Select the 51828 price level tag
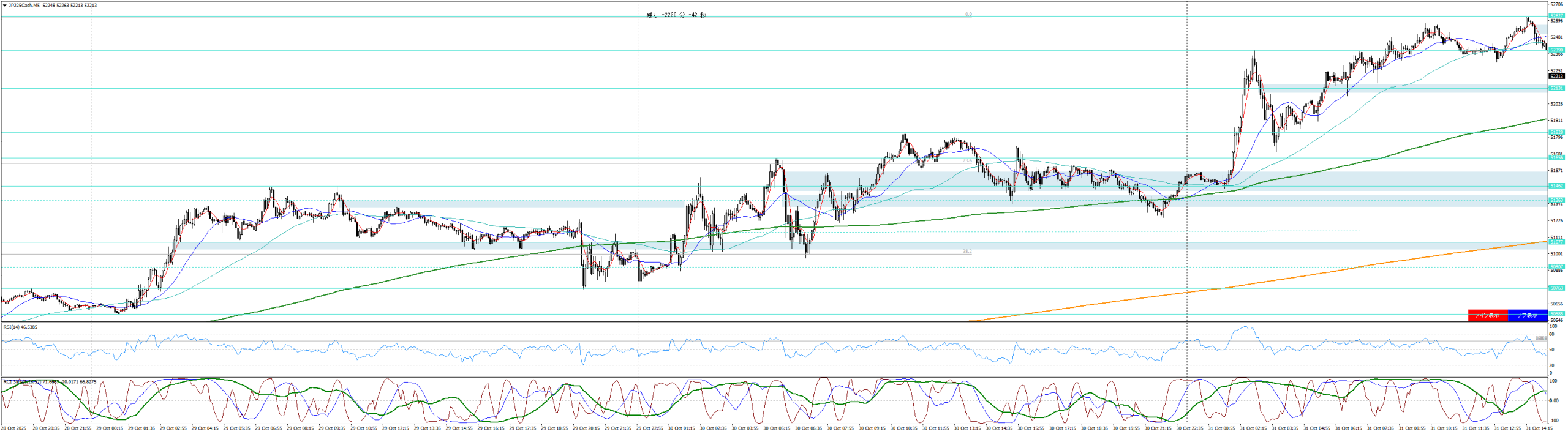1568x434 pixels. tap(1556, 132)
